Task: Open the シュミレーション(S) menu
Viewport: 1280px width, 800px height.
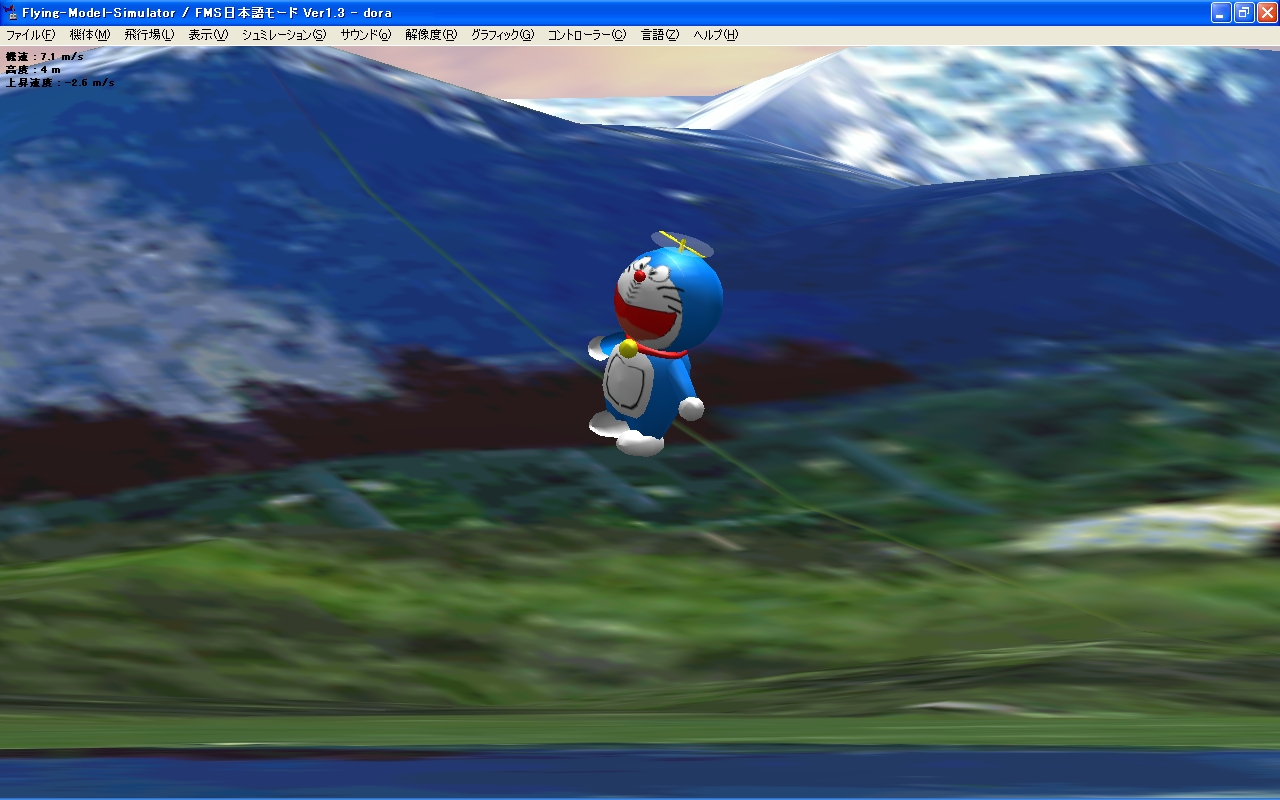Action: pyautogui.click(x=284, y=35)
